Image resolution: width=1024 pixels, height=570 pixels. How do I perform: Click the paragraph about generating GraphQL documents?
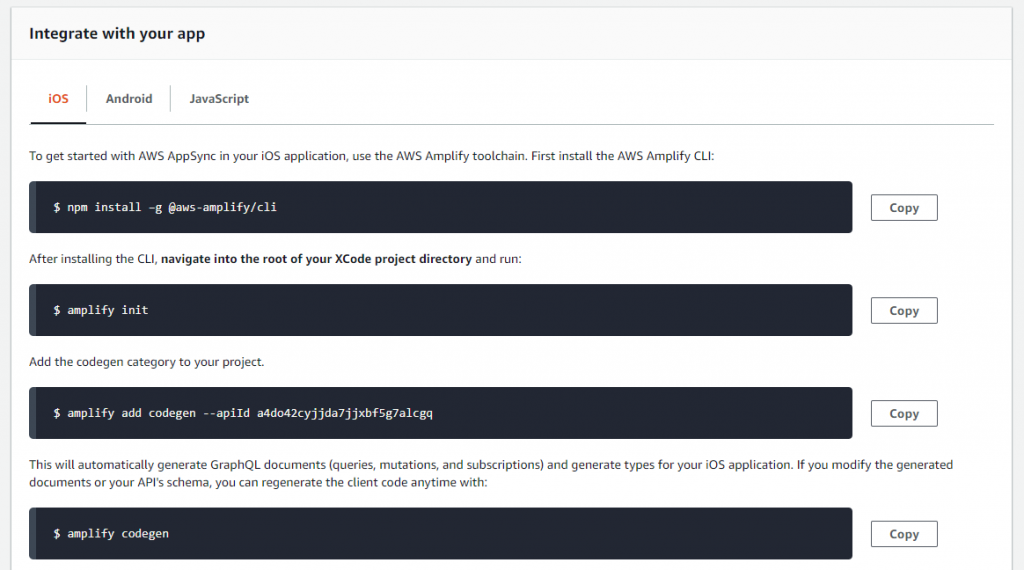point(491,473)
